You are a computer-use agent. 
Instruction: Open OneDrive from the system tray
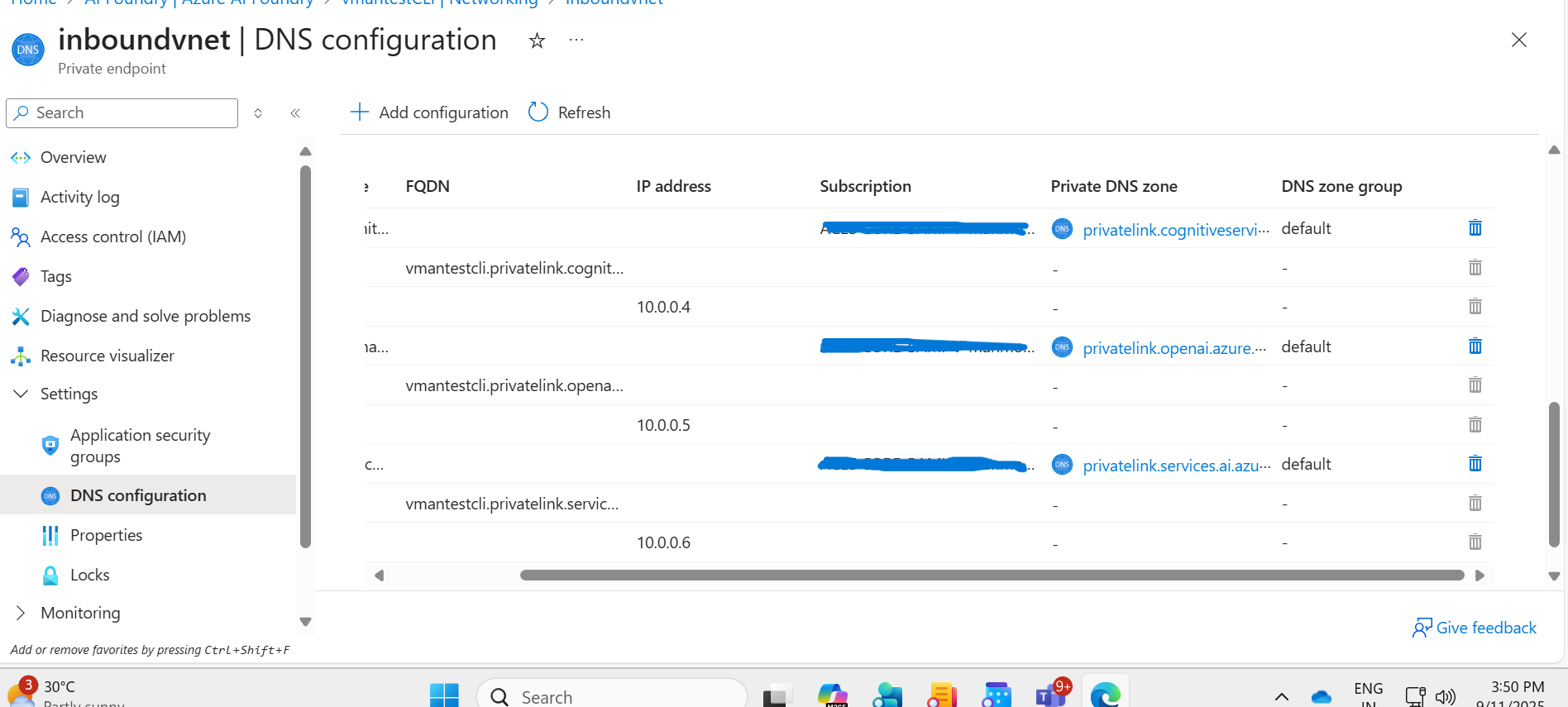click(x=1321, y=696)
